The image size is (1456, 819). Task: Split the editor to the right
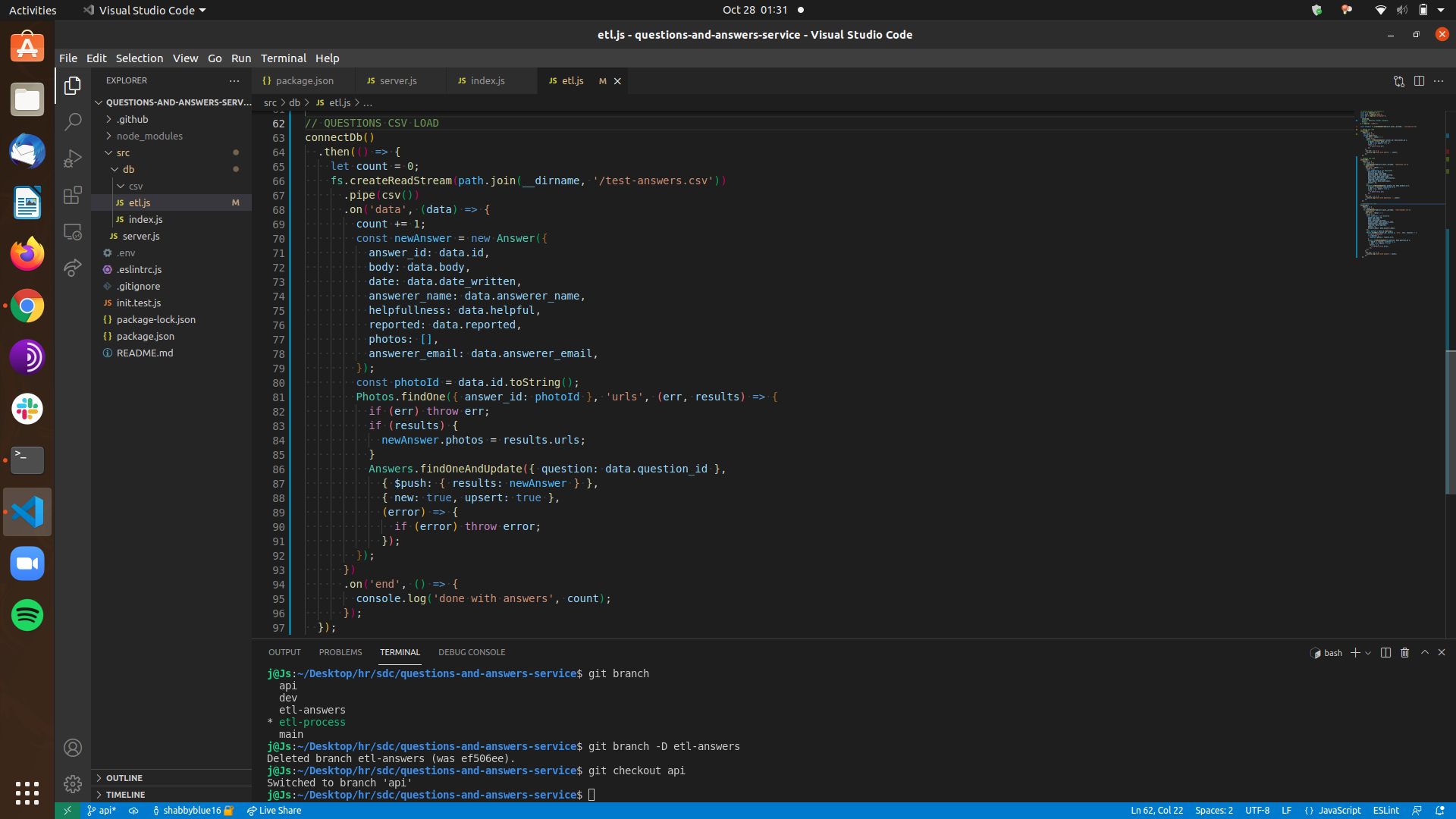pos(1419,81)
